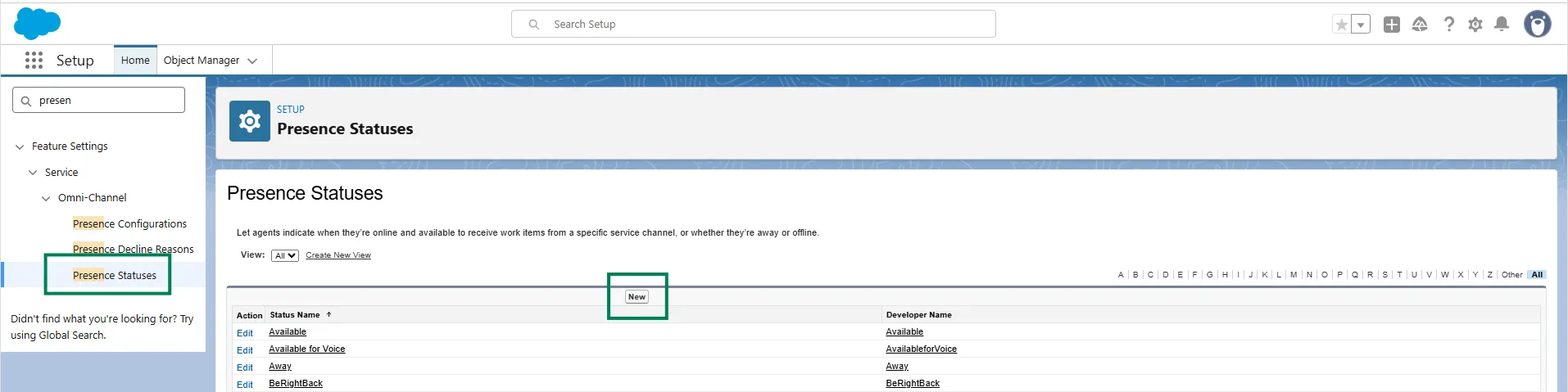Click the Quick Find box containing 'presen'
Image resolution: width=1568 pixels, height=392 pixels.
coord(98,100)
